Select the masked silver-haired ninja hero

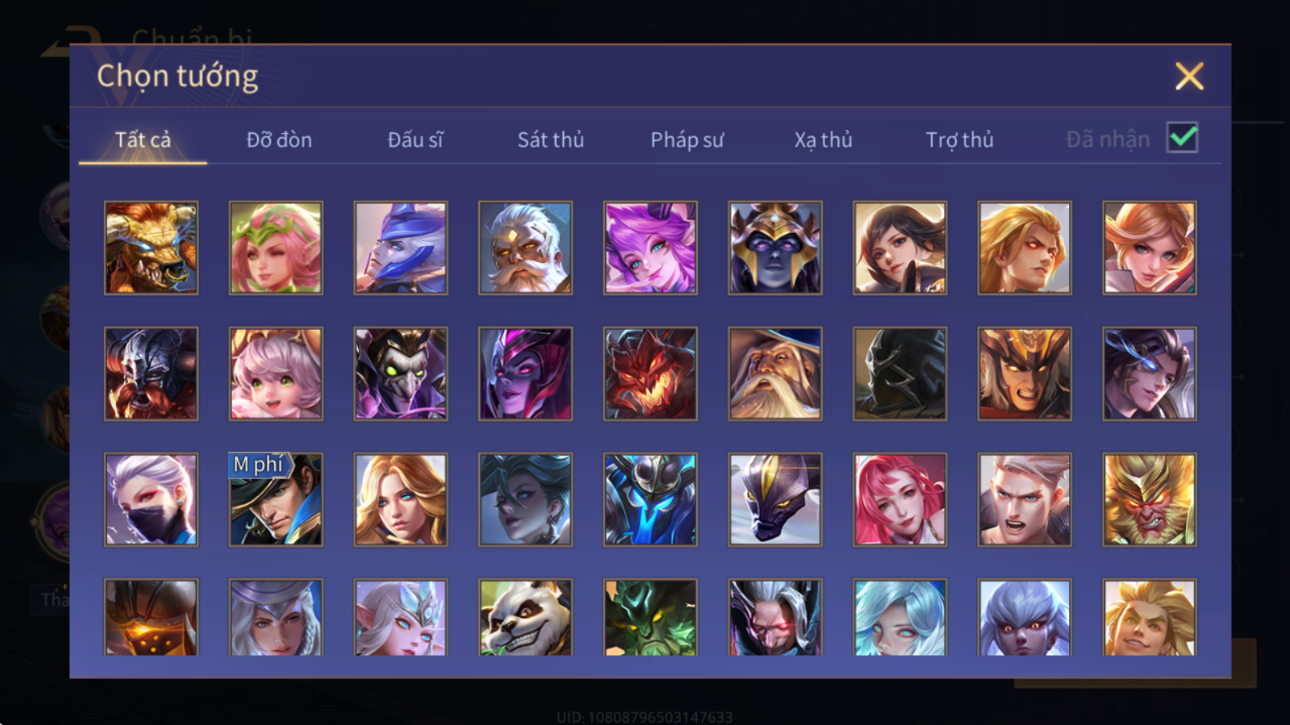coord(151,500)
